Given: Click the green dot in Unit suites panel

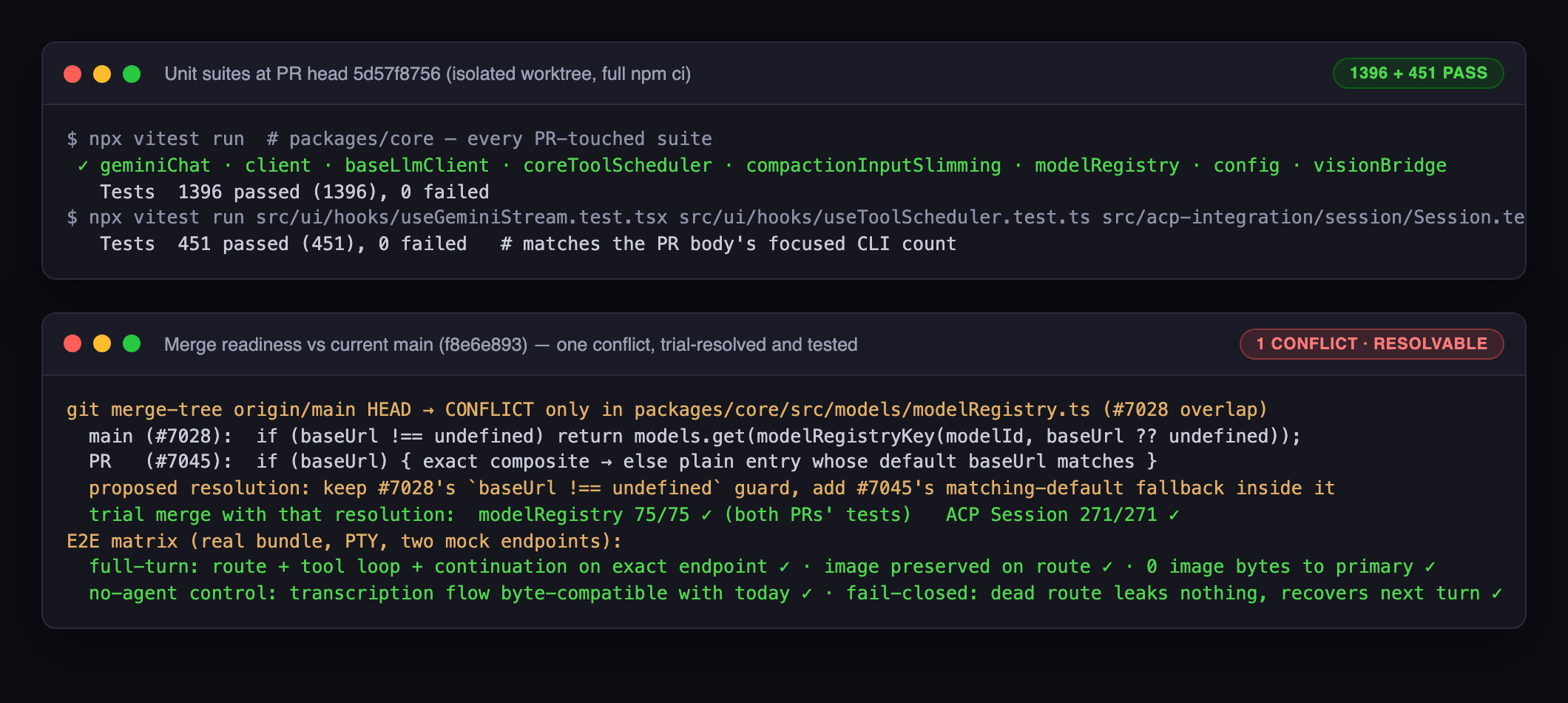Looking at the screenshot, I should coord(132,74).
